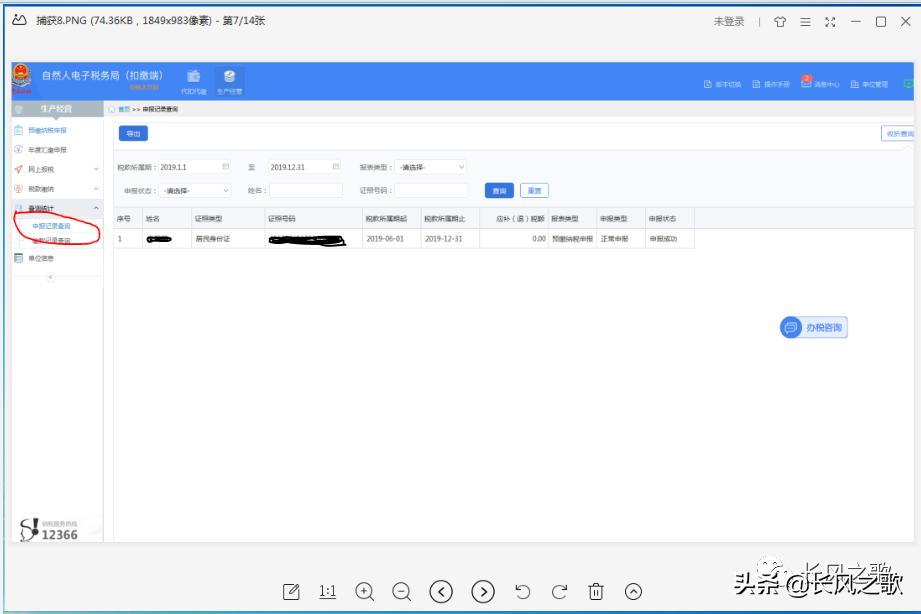Click the undo rotate icon in viewer toolbar
The width and height of the screenshot is (921, 614).
coord(522,591)
